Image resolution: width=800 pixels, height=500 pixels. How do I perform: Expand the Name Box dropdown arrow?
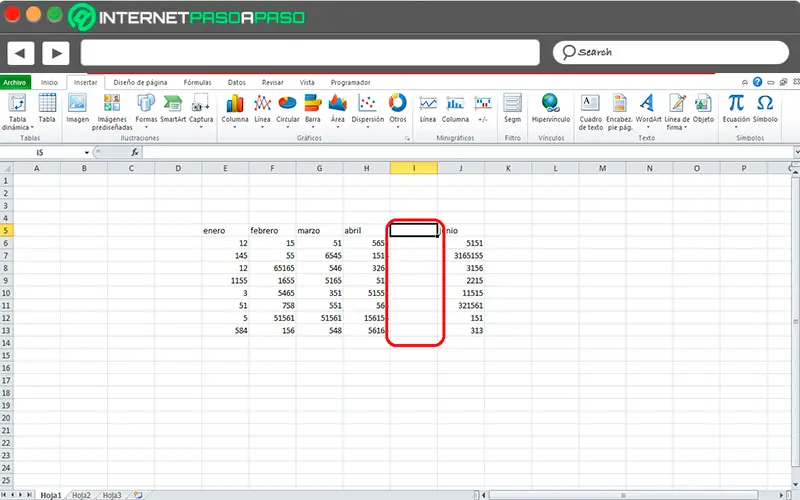87,153
